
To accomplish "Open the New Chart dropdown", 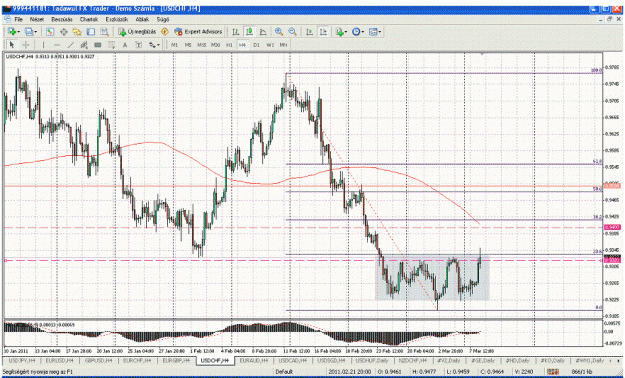I will 14,32.
